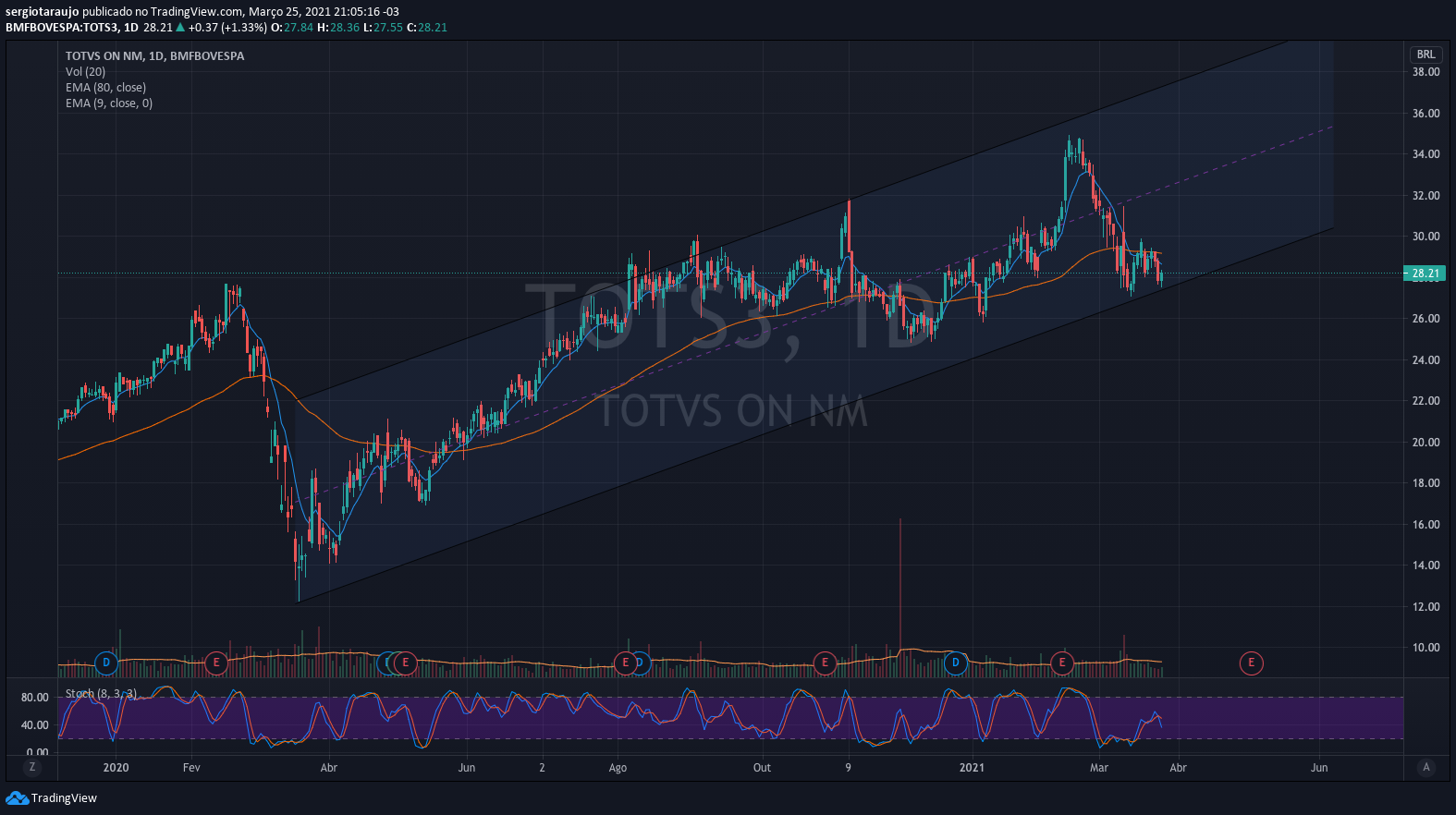Click the 36.00 price axis label
The image size is (1456, 815).
pos(1425,113)
